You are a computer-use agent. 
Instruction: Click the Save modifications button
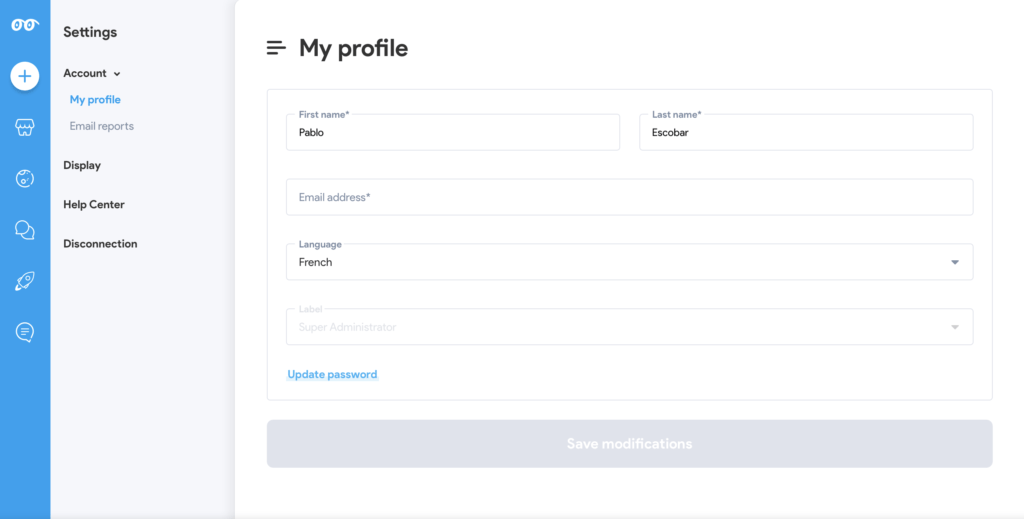coord(630,444)
